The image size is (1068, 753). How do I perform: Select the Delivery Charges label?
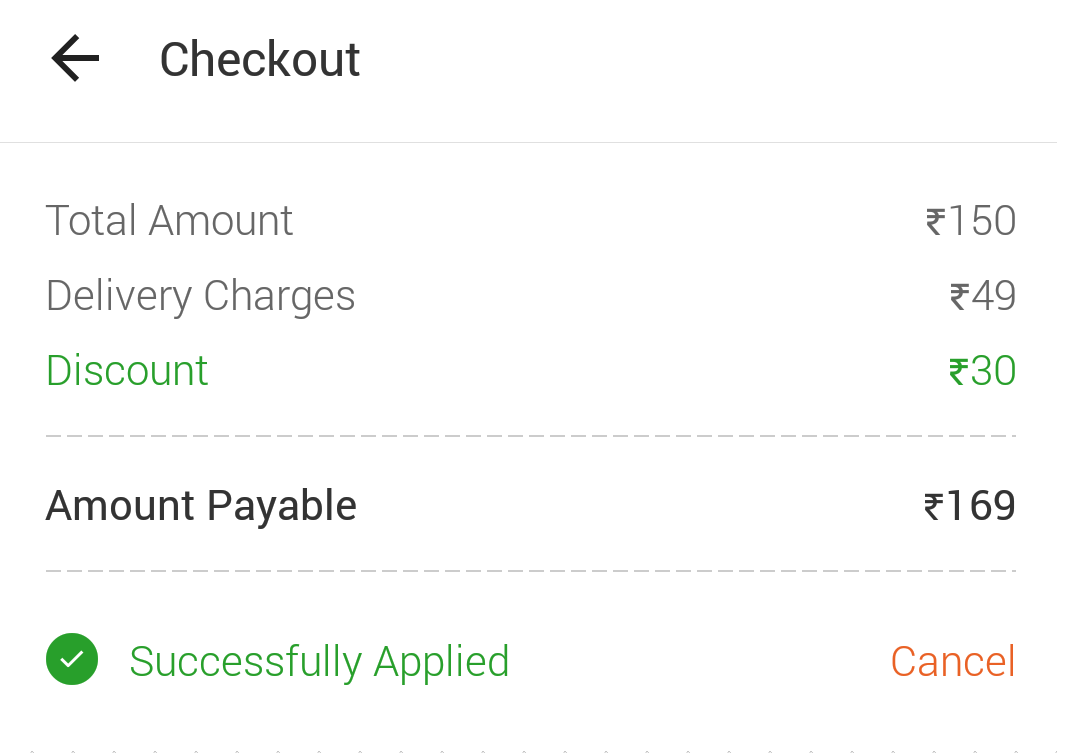200,296
